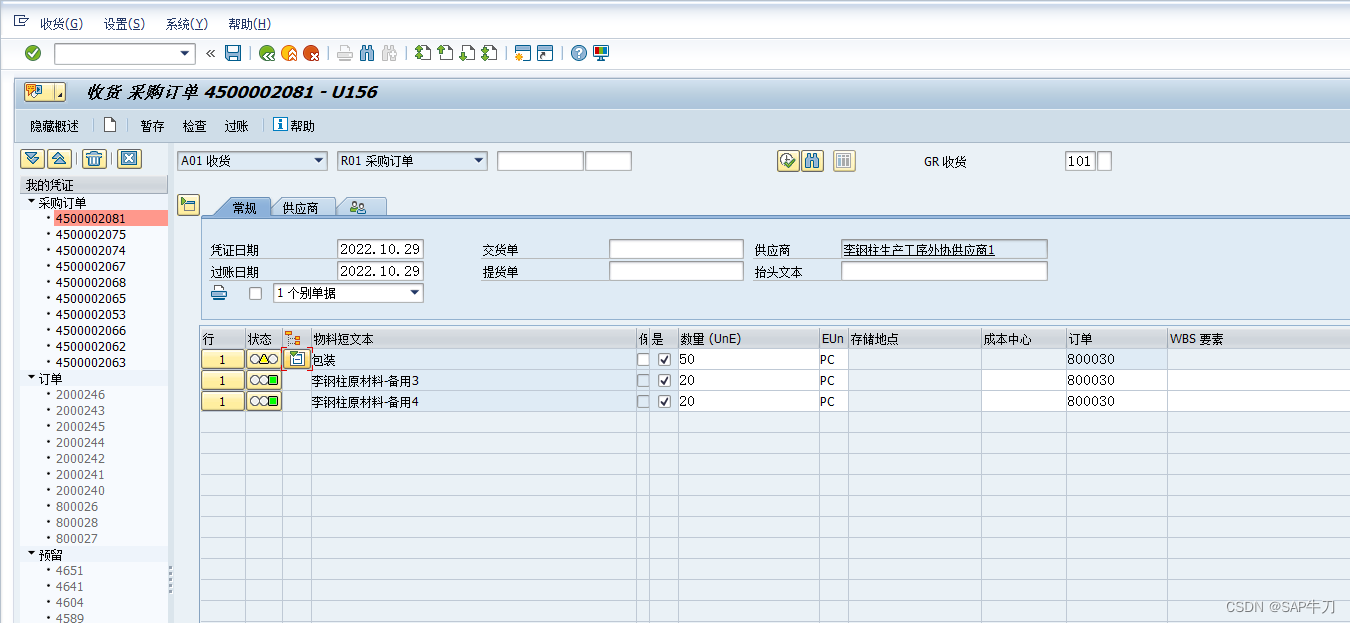Image resolution: width=1350 pixels, height=623 pixels.
Task: Click the 隐藏概述 button
Action: click(x=54, y=126)
